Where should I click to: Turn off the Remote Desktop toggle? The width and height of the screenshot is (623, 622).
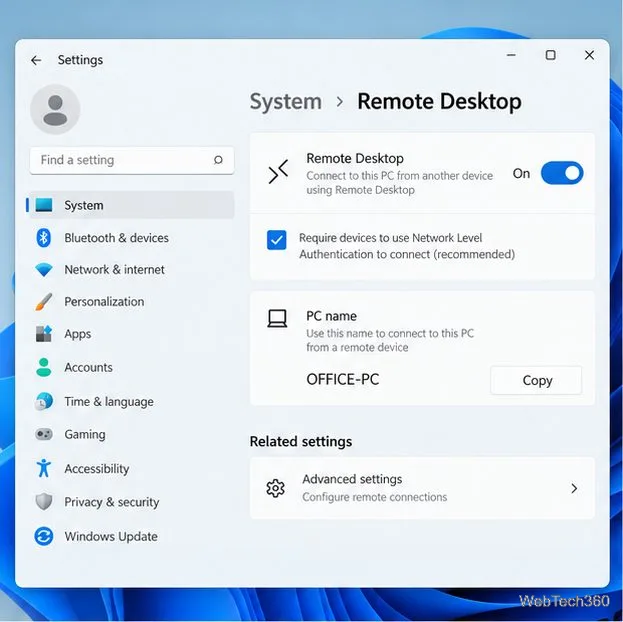pos(562,173)
